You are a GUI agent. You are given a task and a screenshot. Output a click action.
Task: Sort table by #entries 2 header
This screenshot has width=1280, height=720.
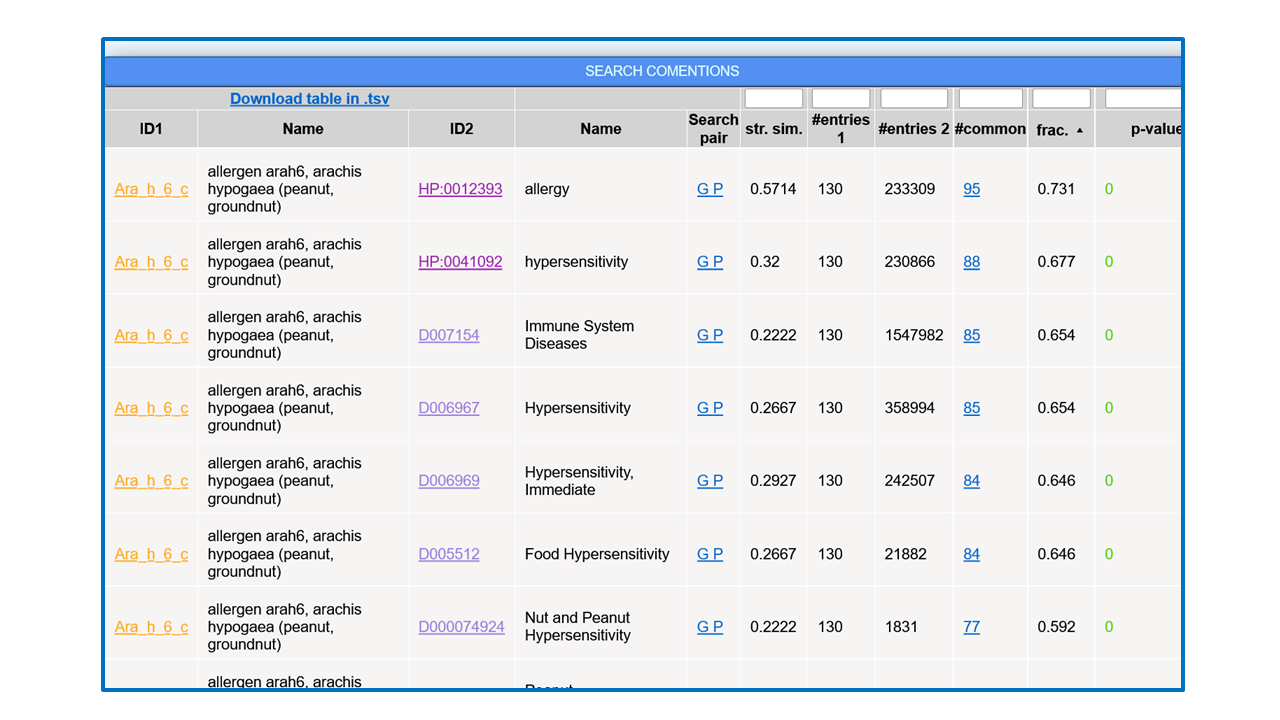tap(913, 129)
